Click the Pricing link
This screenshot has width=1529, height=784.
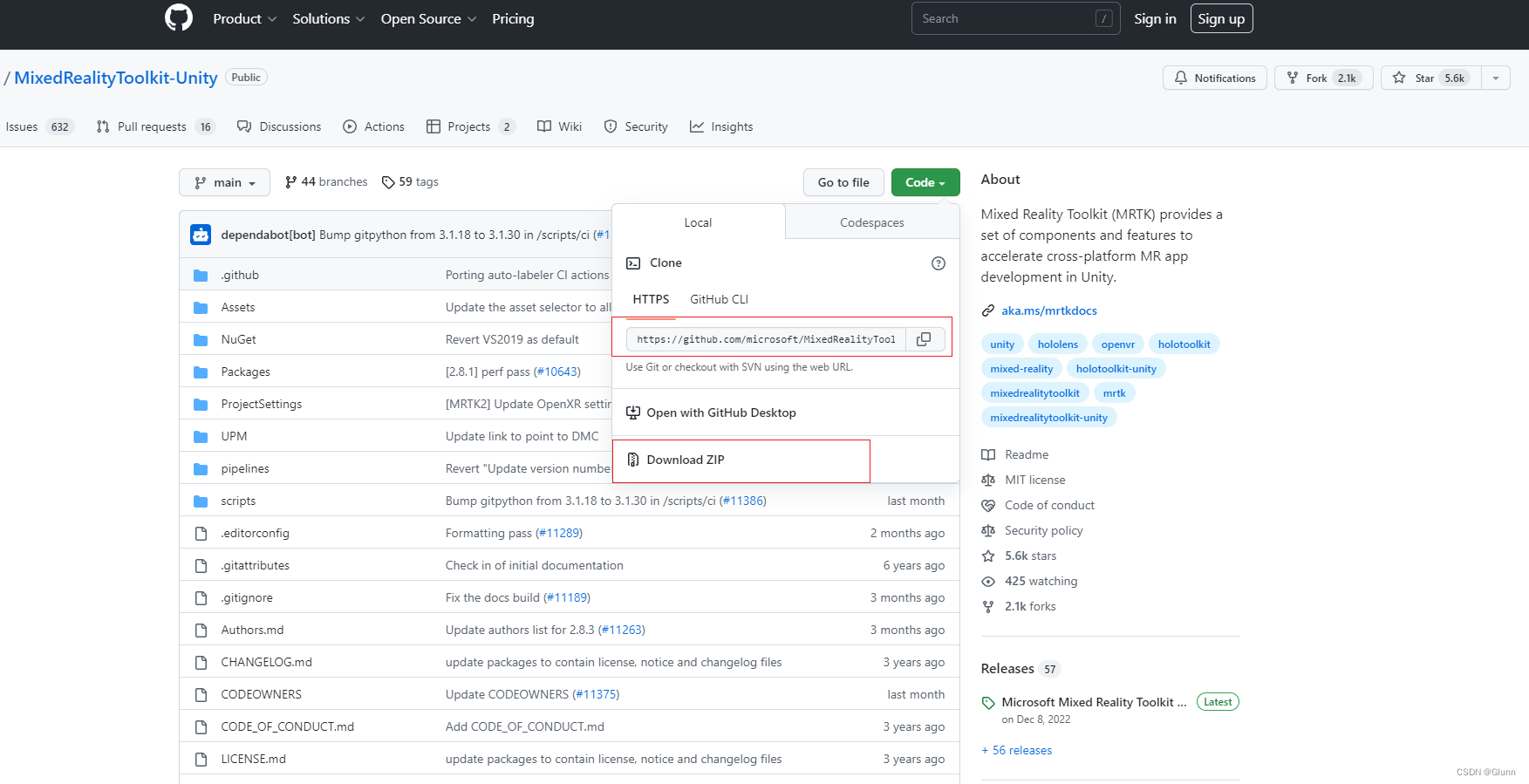click(x=513, y=18)
